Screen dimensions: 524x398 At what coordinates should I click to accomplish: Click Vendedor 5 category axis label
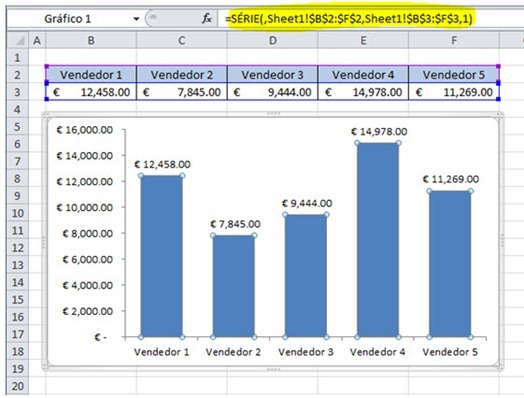(x=450, y=352)
